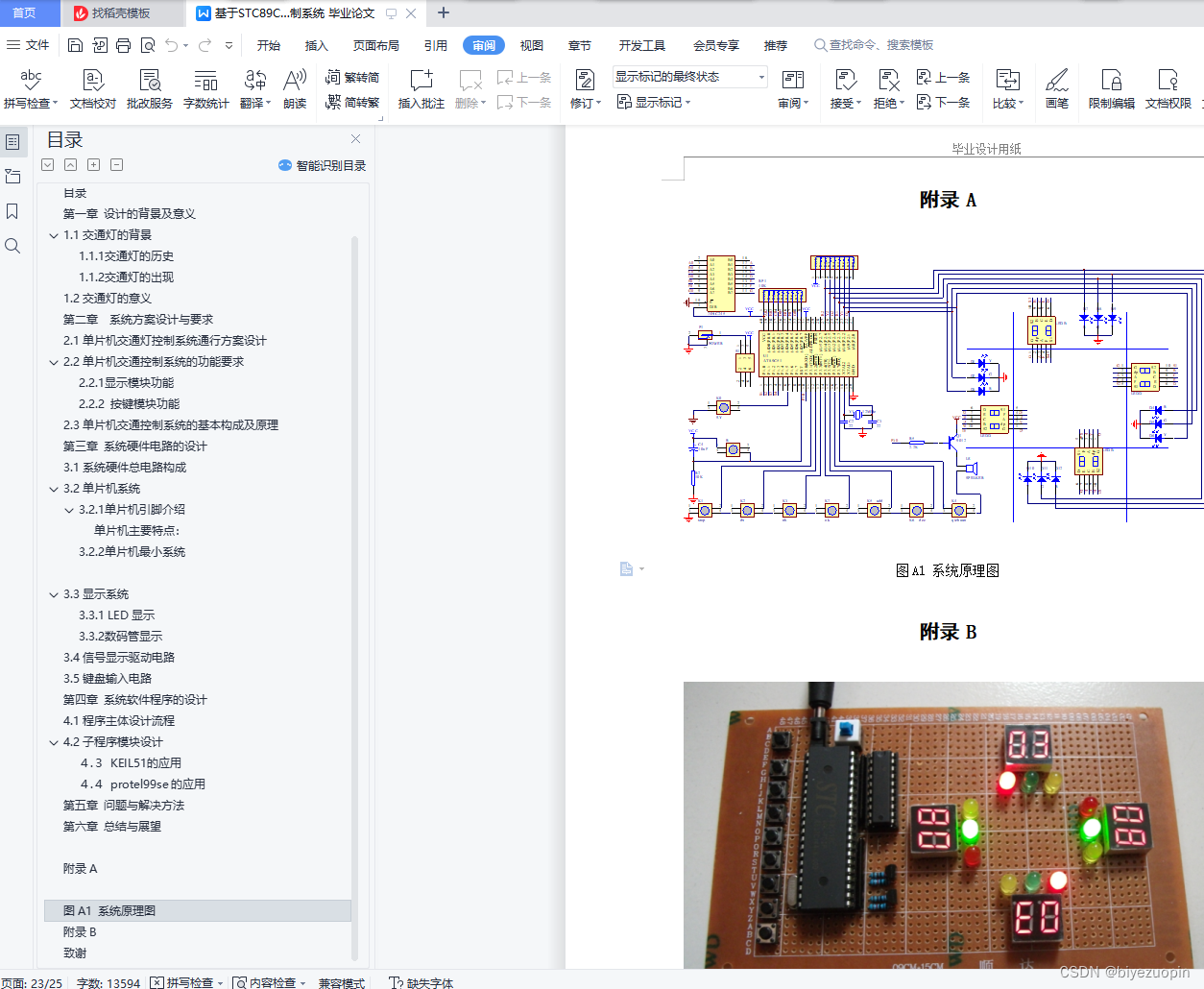Open a new tab with plus button
This screenshot has height=989, width=1204.
point(444,12)
